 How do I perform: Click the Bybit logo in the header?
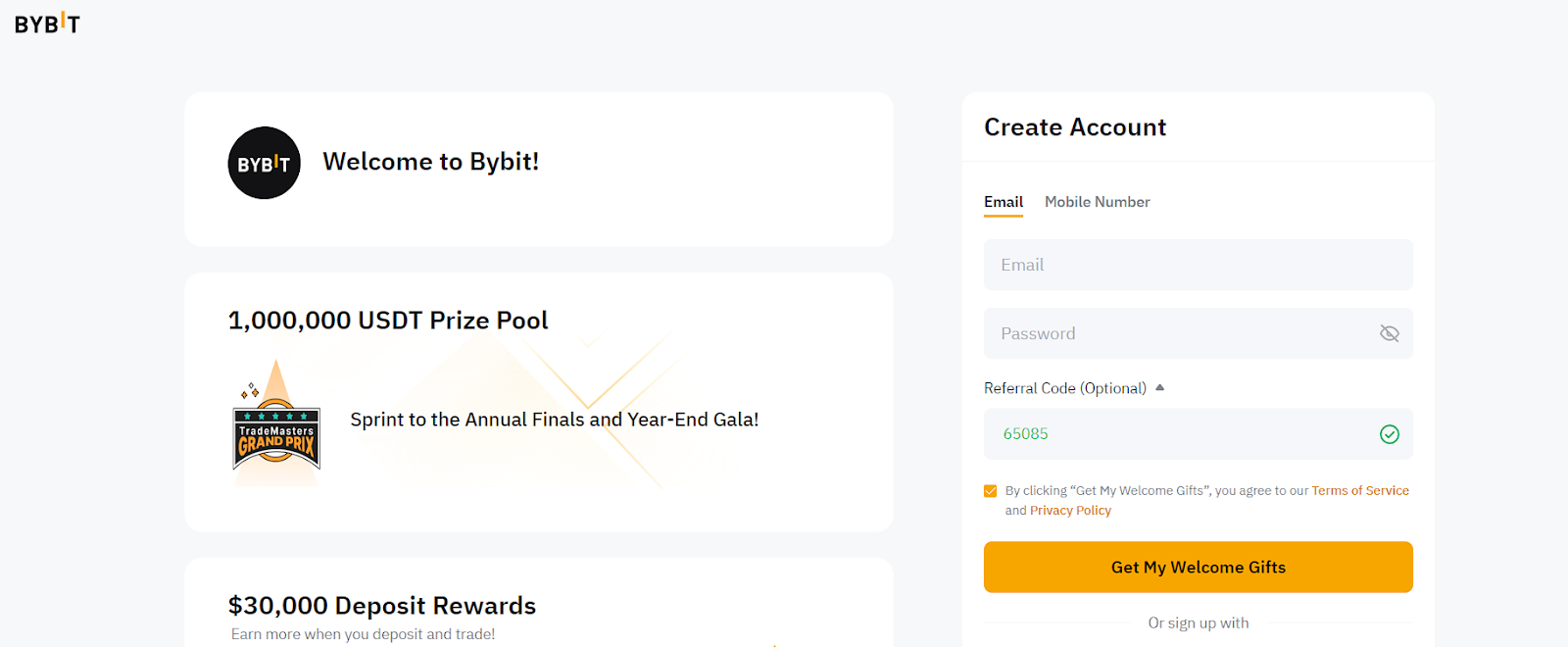[47, 24]
